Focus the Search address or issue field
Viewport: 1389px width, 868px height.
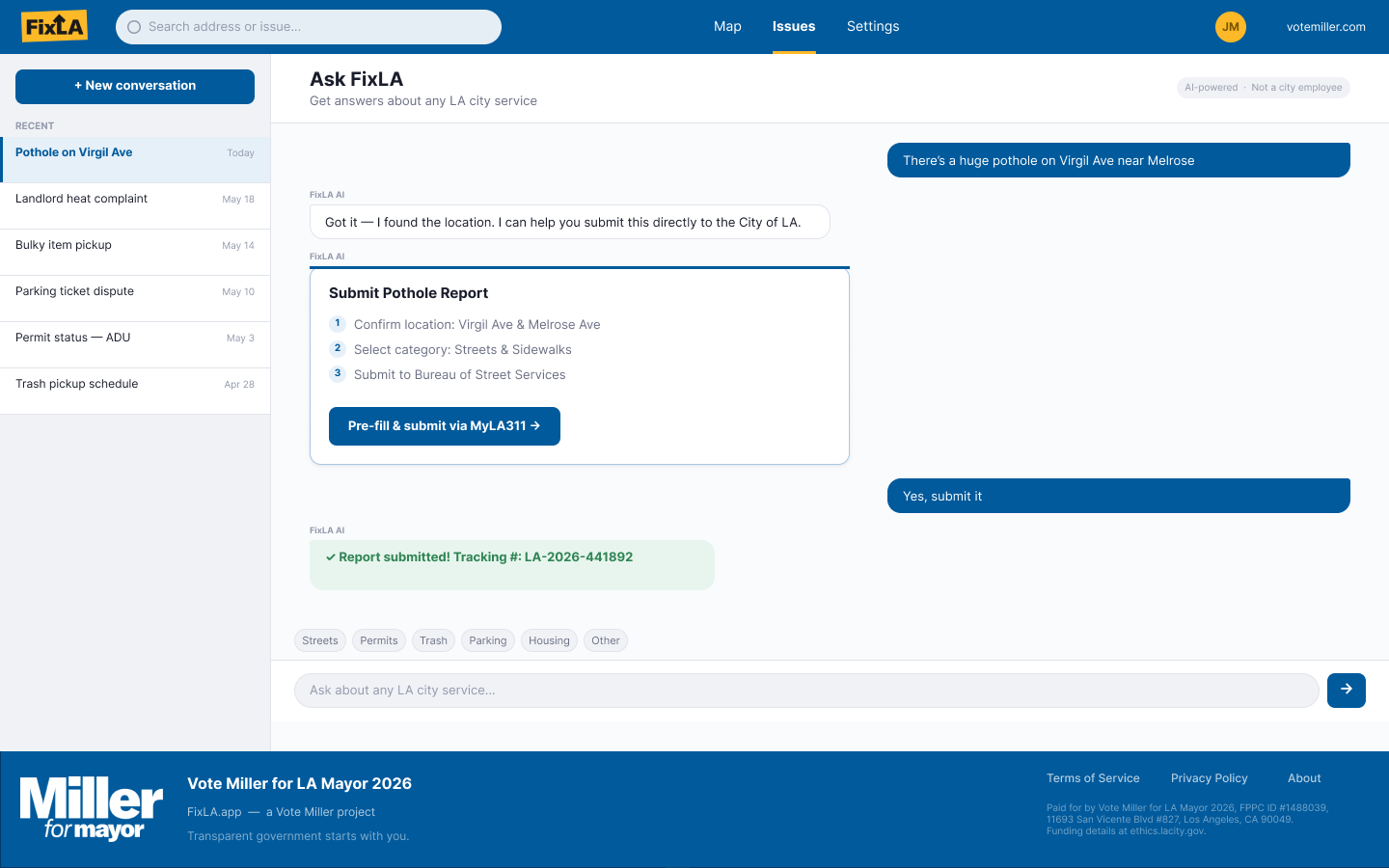tap(309, 27)
